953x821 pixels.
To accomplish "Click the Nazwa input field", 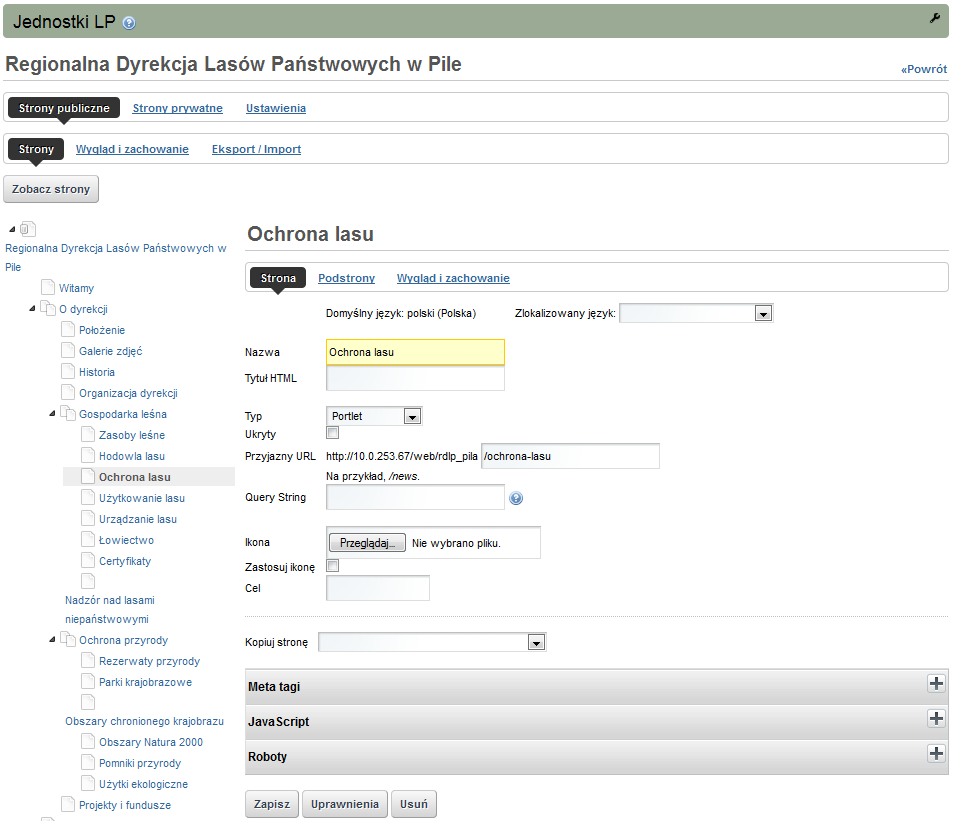I will [415, 352].
